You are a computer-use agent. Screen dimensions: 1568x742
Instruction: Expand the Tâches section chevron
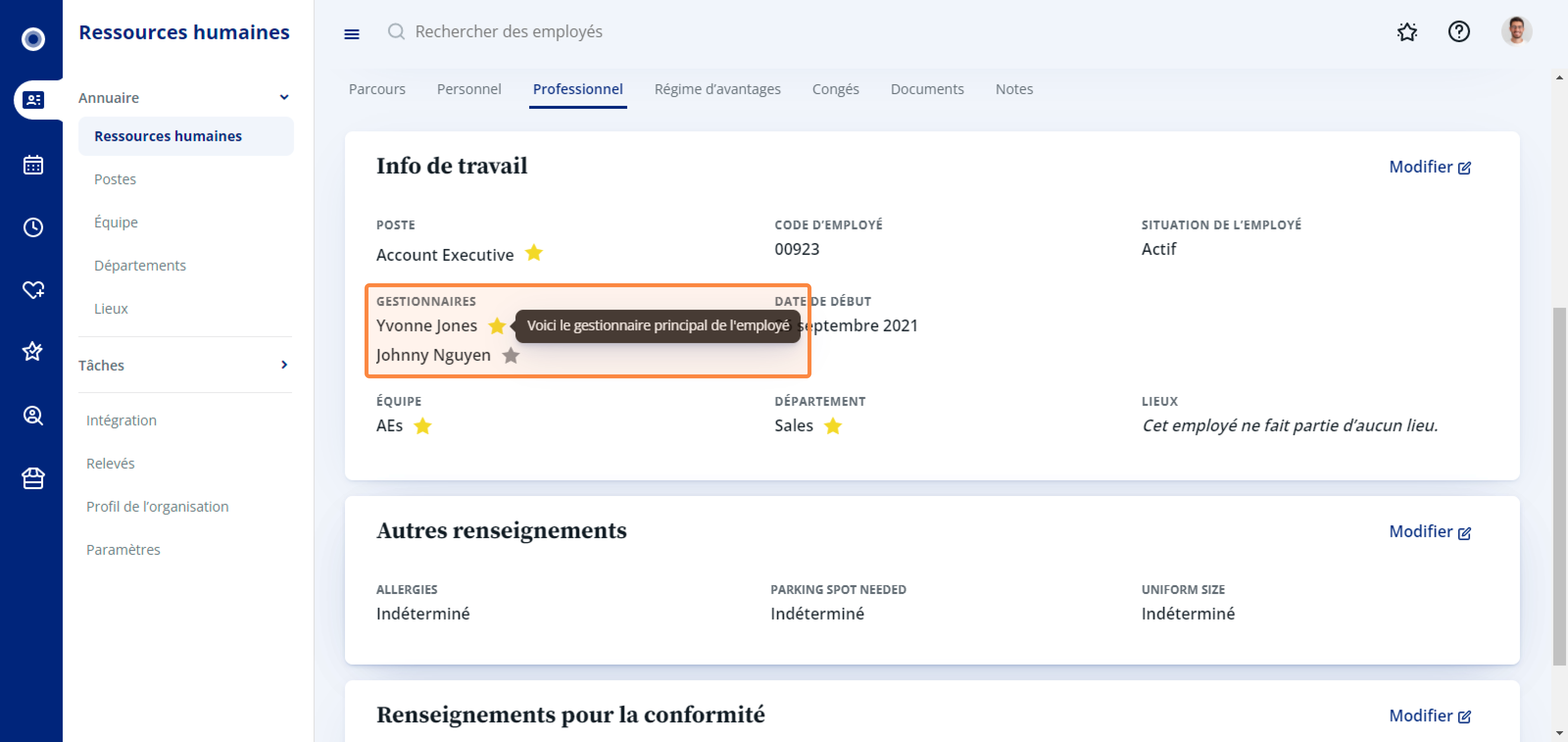click(284, 365)
